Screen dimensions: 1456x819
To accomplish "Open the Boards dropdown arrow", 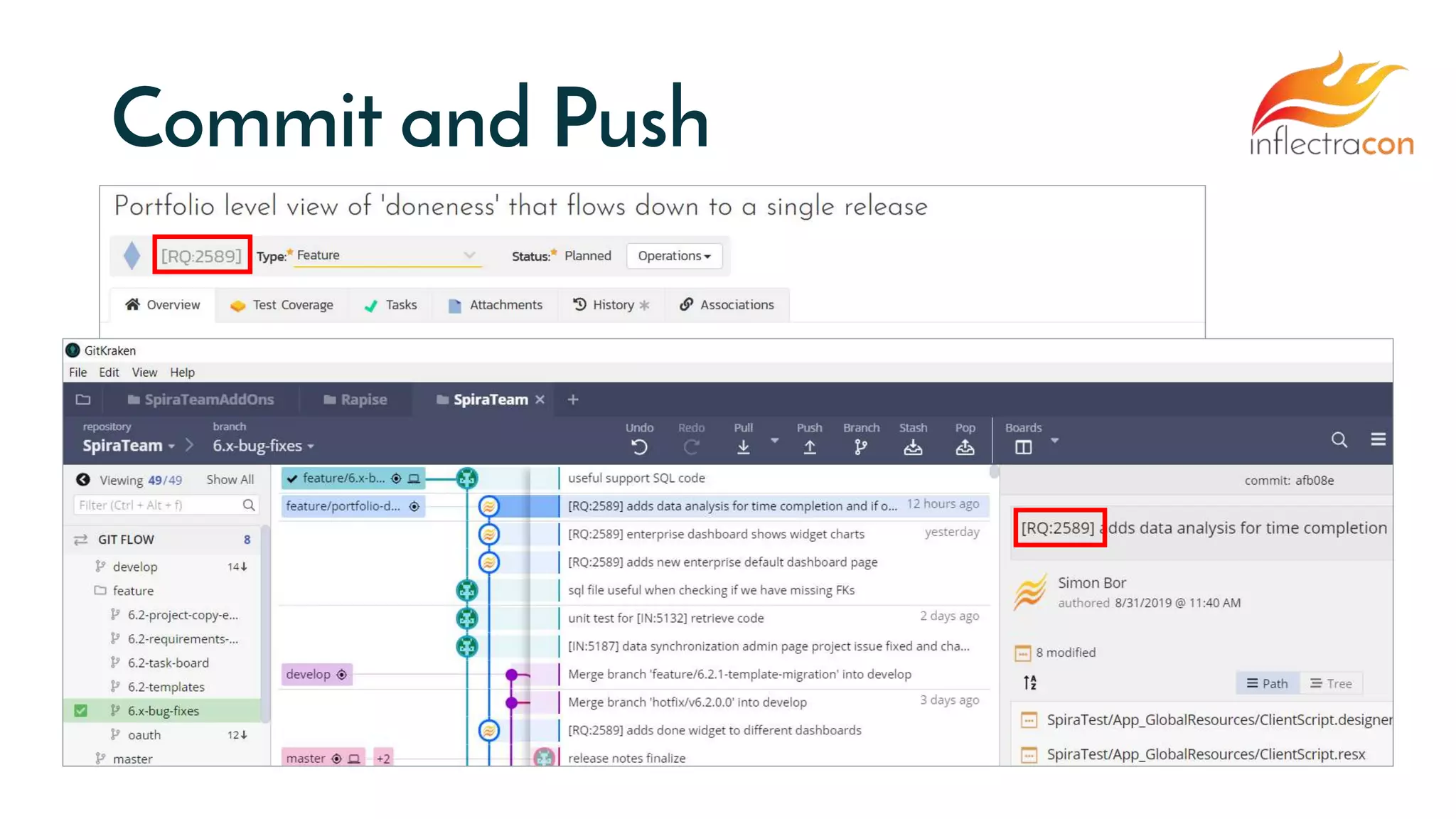I will click(x=1054, y=441).
